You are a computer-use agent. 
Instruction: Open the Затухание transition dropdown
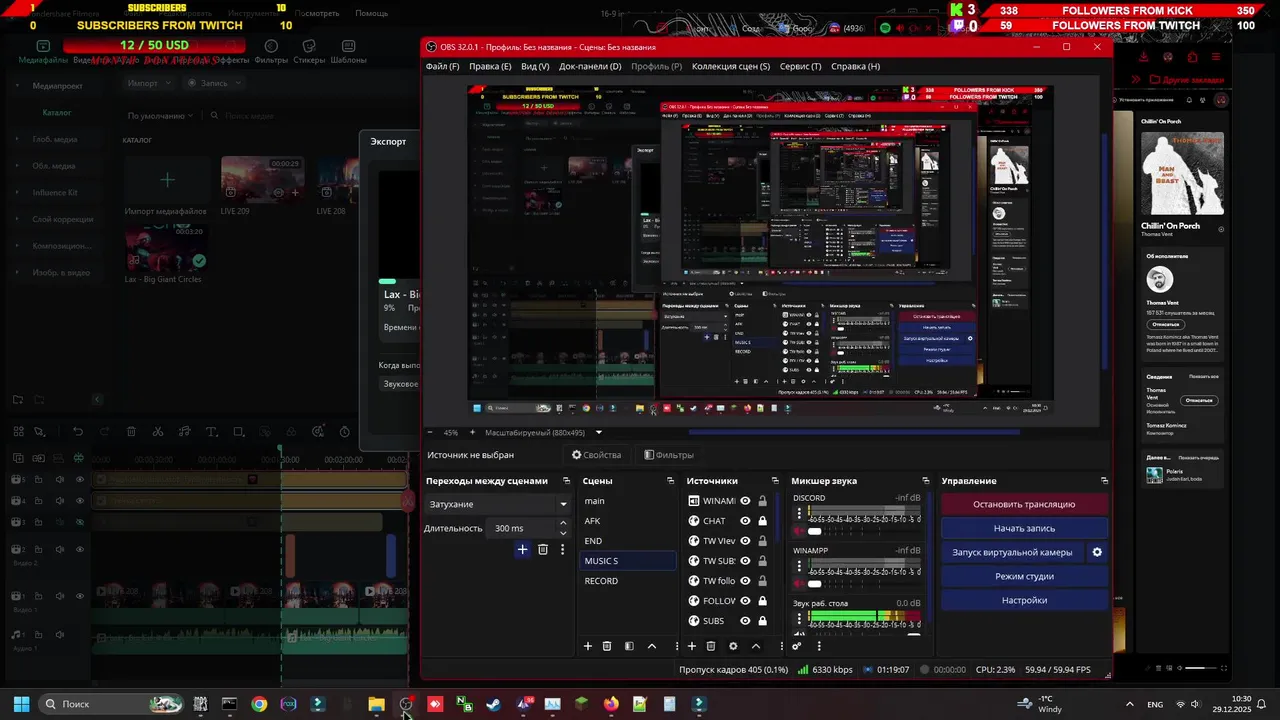pos(497,504)
